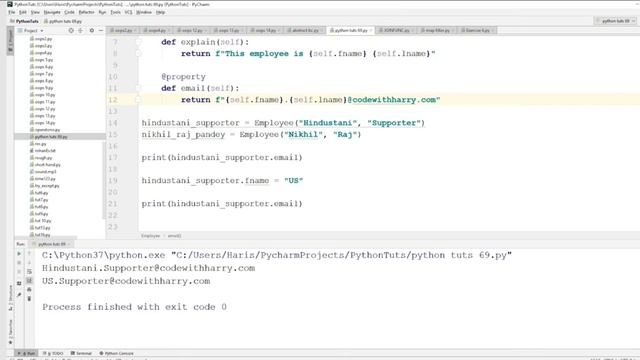640x360 pixels.
Task: Select rough.py in project tree
Action: (43, 158)
